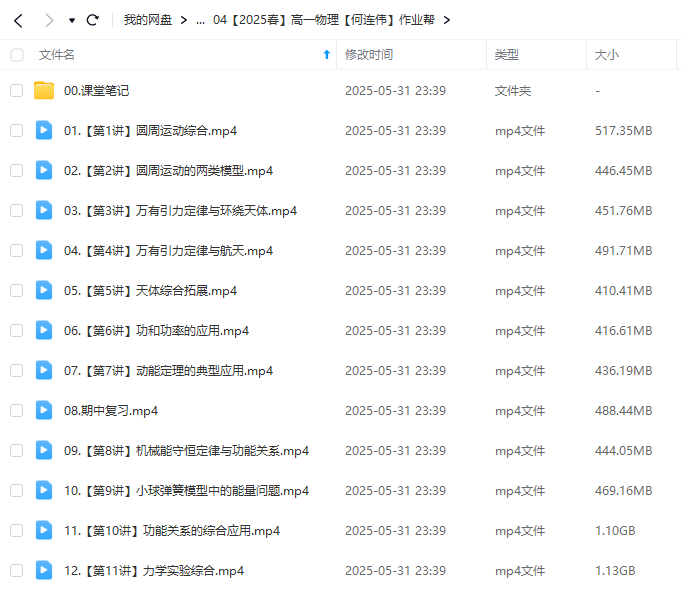Open 我的网盘 breadcrumb

[x=148, y=20]
